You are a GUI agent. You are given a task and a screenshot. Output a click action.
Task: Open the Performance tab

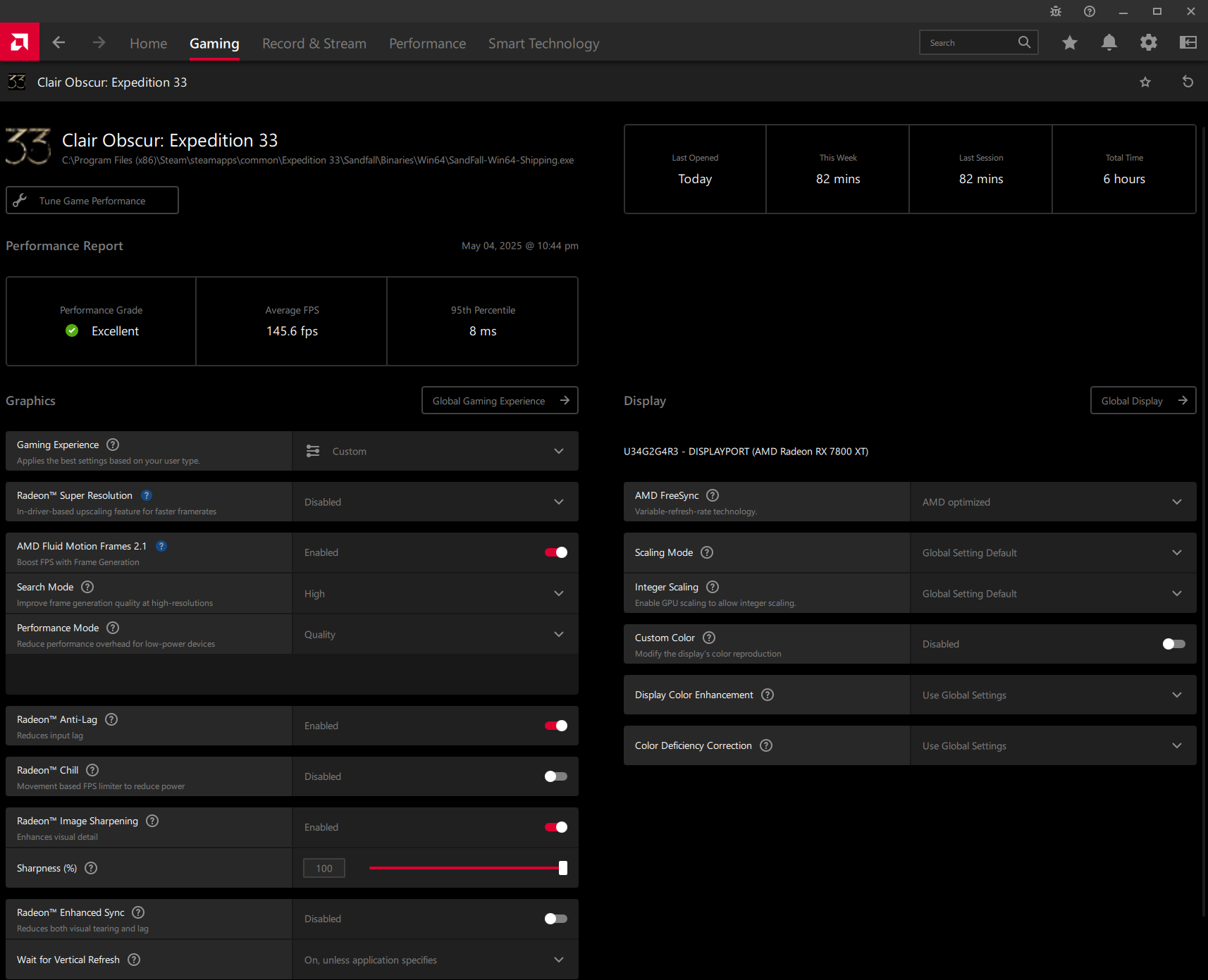(x=428, y=43)
